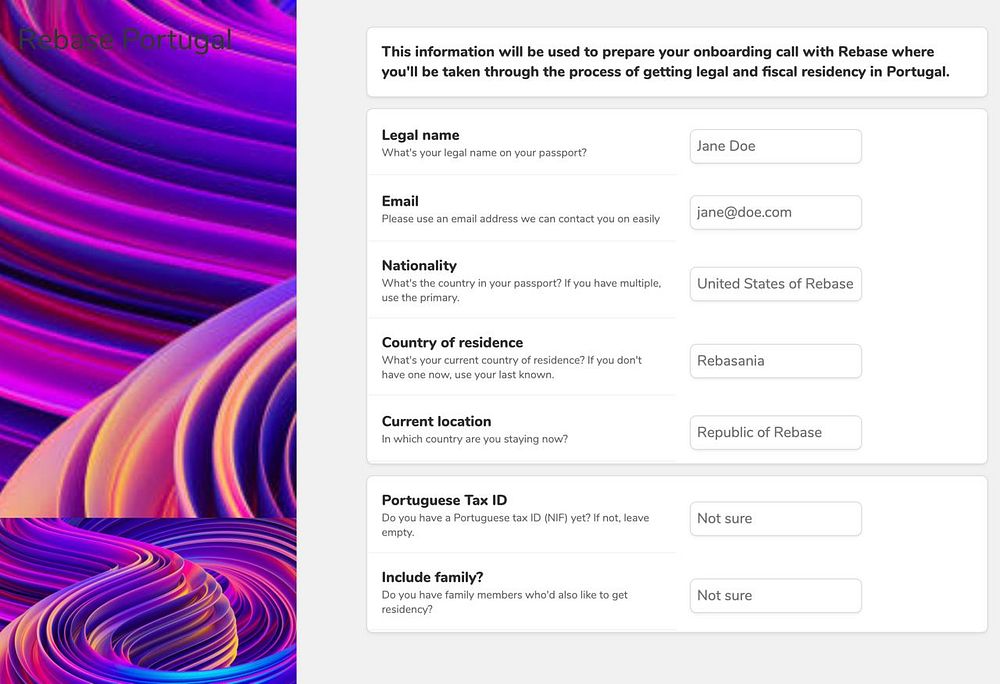Select the Nationality input field

(x=776, y=284)
